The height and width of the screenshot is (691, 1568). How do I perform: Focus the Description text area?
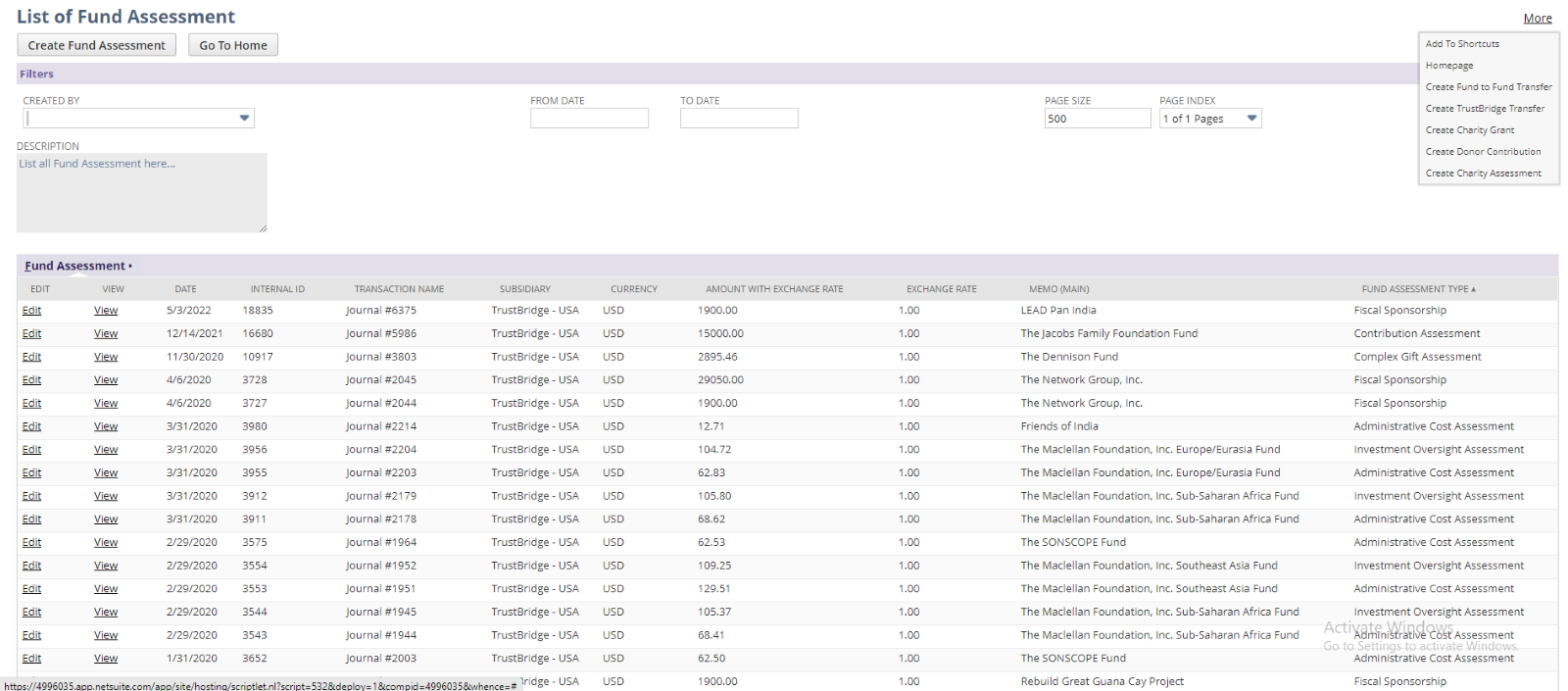tap(141, 193)
